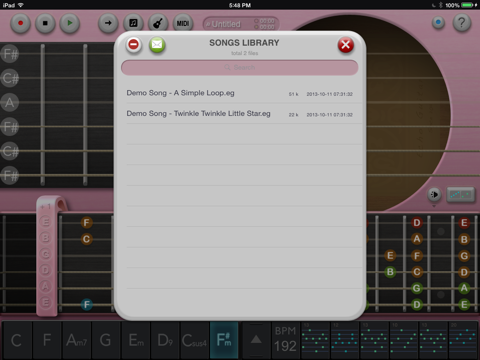Open help with the question mark button
Screen dimensions: 480x360
[462, 23]
